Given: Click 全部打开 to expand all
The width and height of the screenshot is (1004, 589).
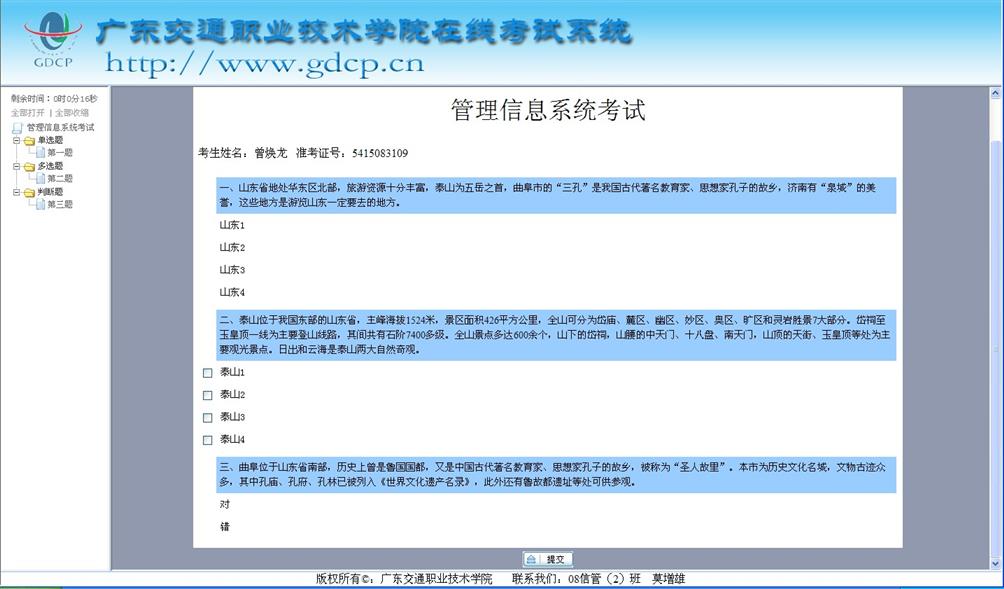Looking at the screenshot, I should click(x=28, y=113).
